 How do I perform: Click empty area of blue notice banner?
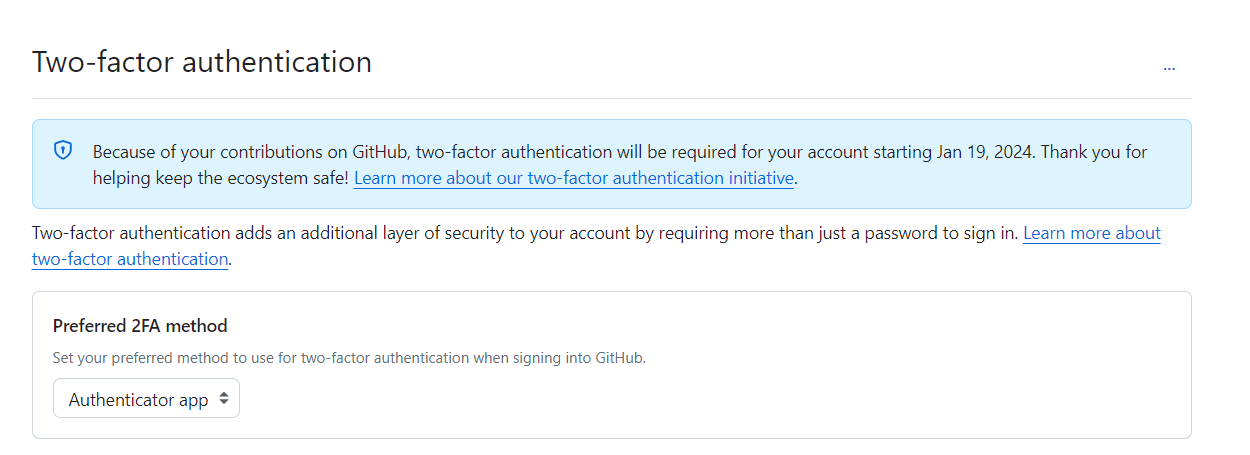(x=1000, y=185)
